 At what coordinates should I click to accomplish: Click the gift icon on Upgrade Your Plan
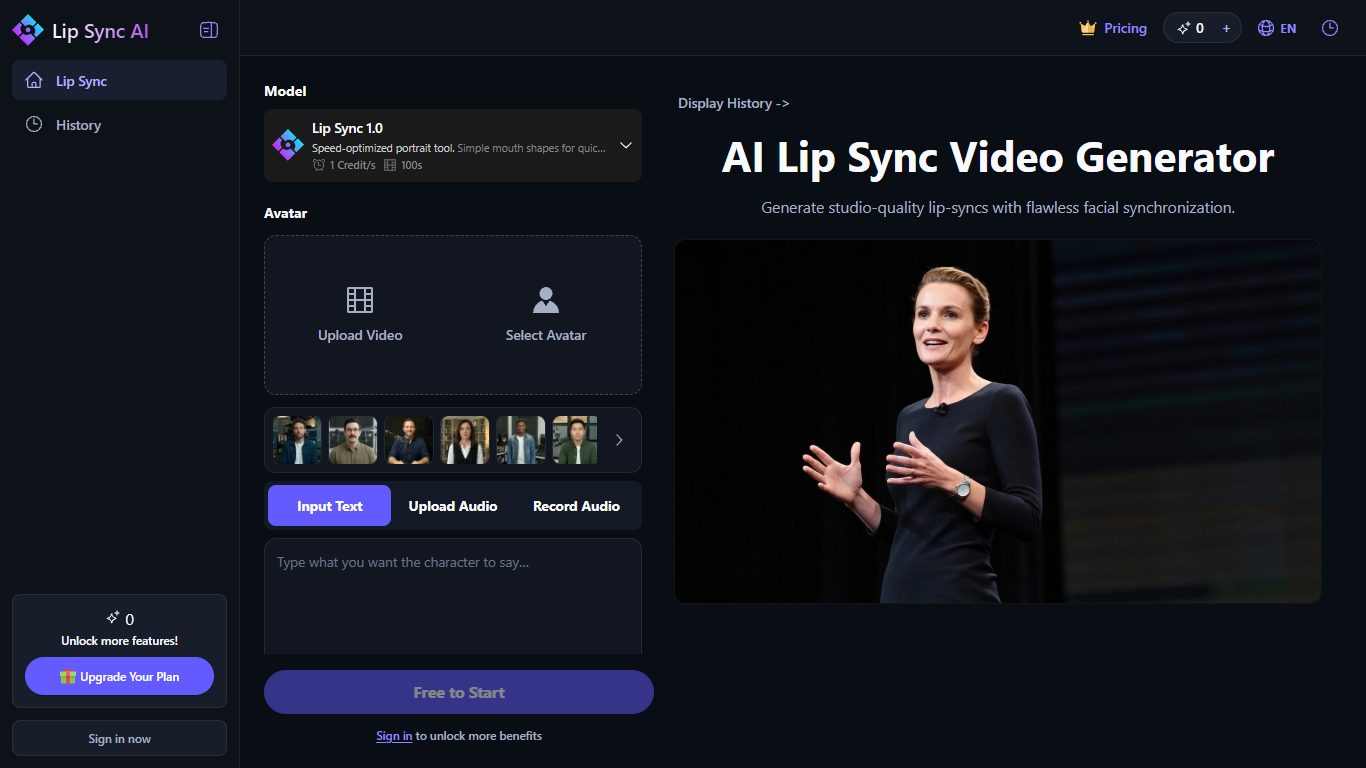(68, 677)
